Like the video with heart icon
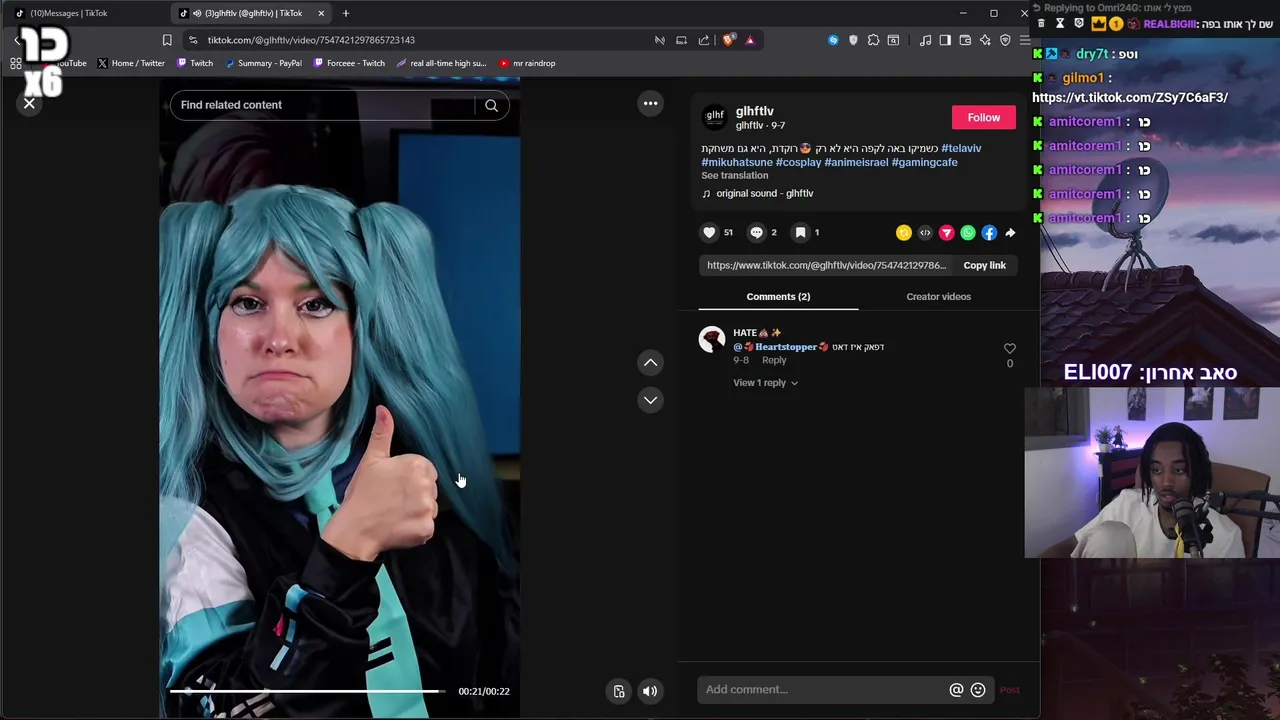The image size is (1280, 720). click(710, 232)
